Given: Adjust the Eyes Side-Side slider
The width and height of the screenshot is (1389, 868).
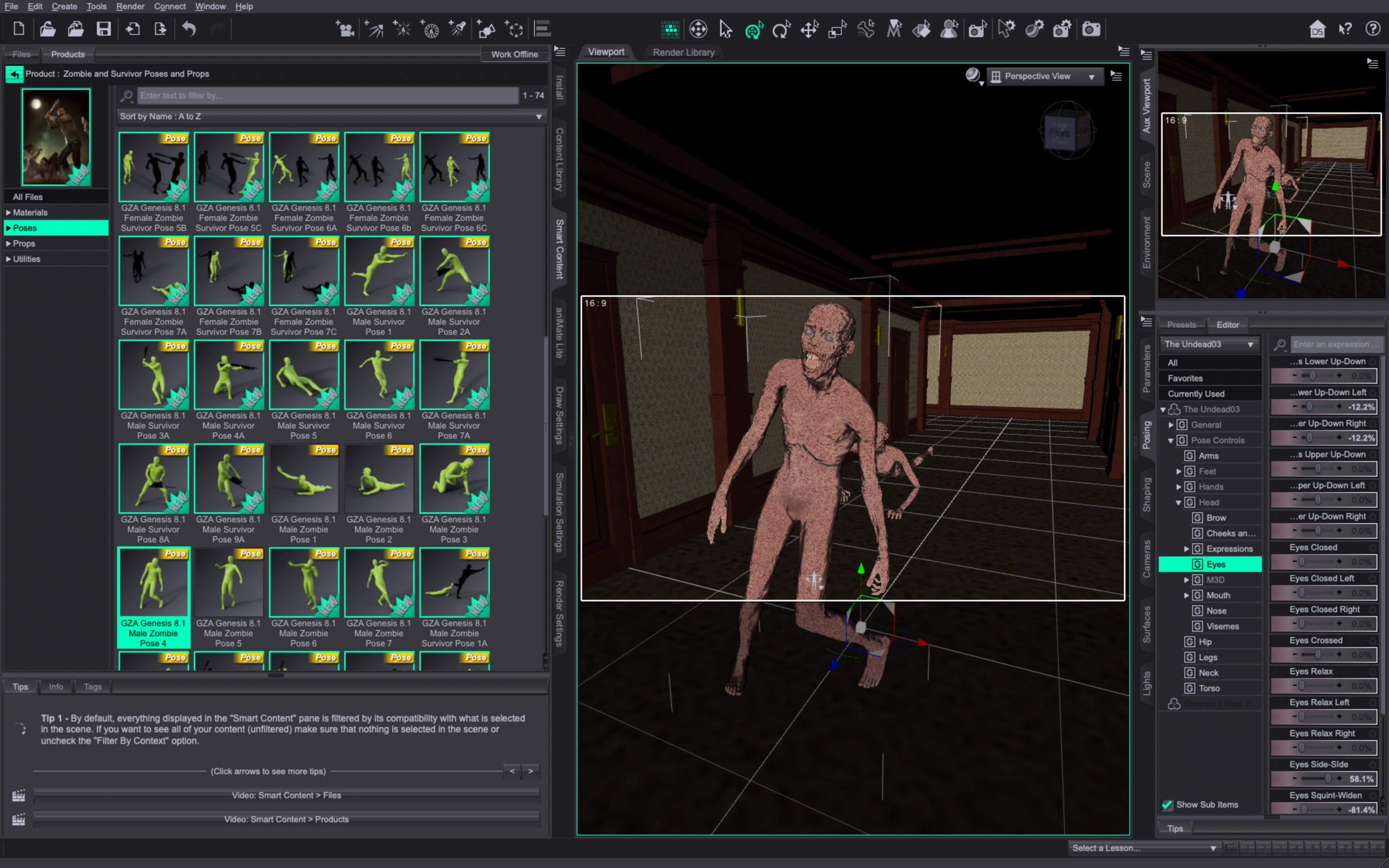Looking at the screenshot, I should tap(1324, 779).
